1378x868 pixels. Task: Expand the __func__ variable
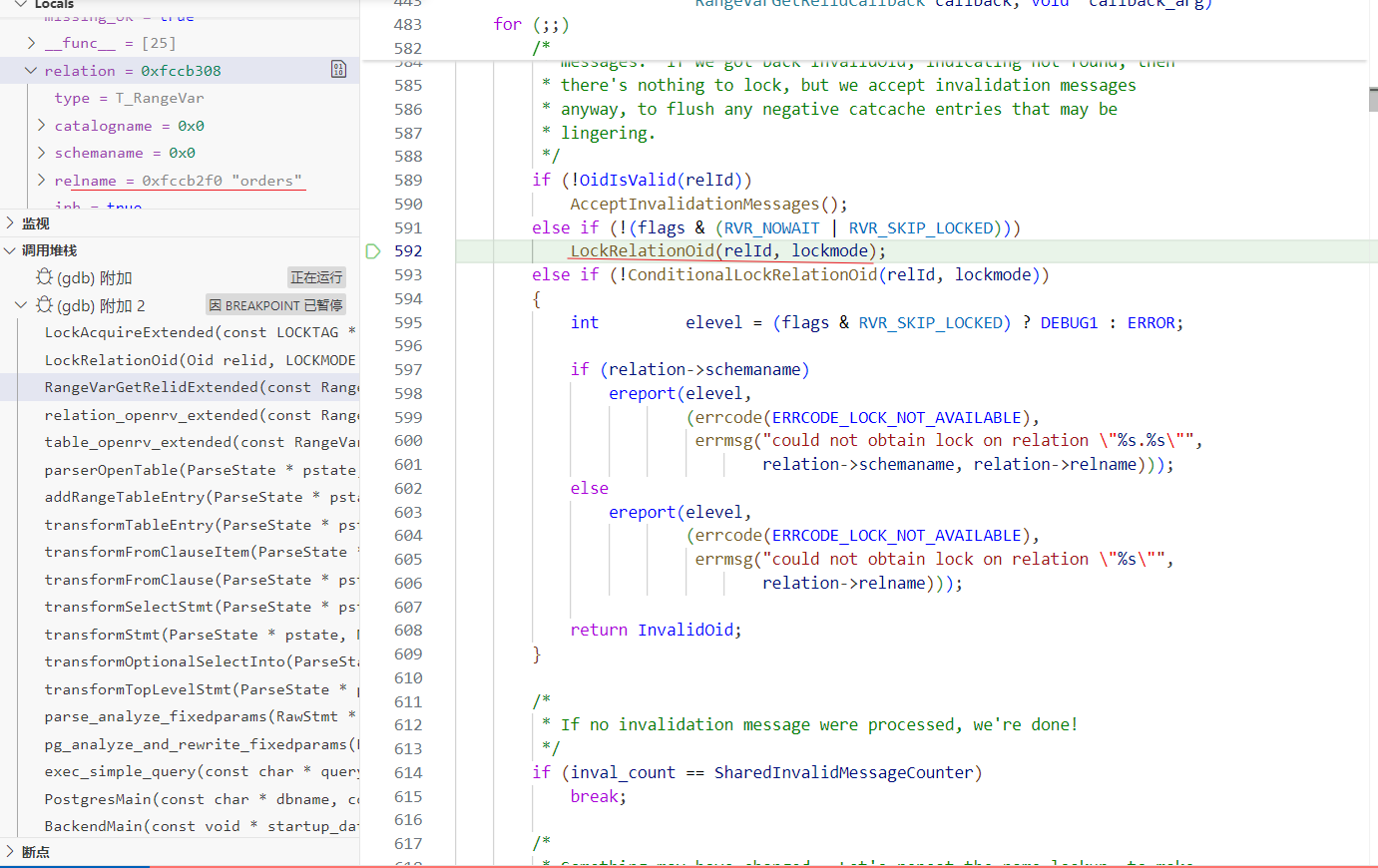(x=31, y=43)
